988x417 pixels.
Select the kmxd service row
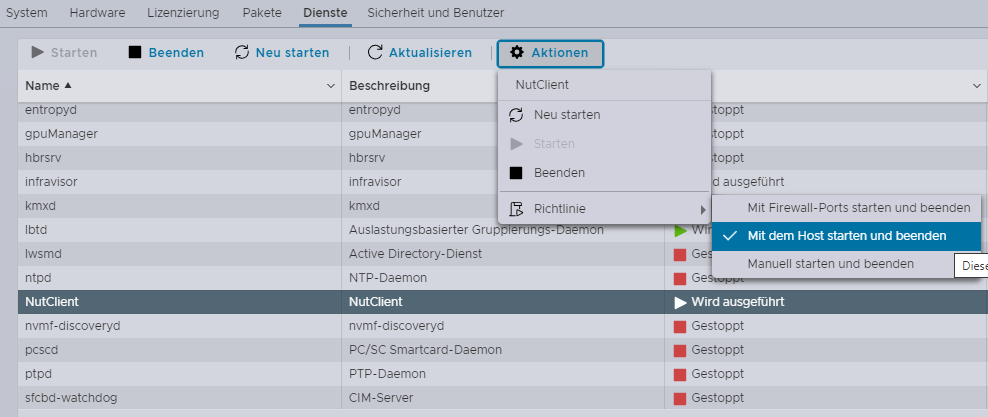tap(502, 206)
